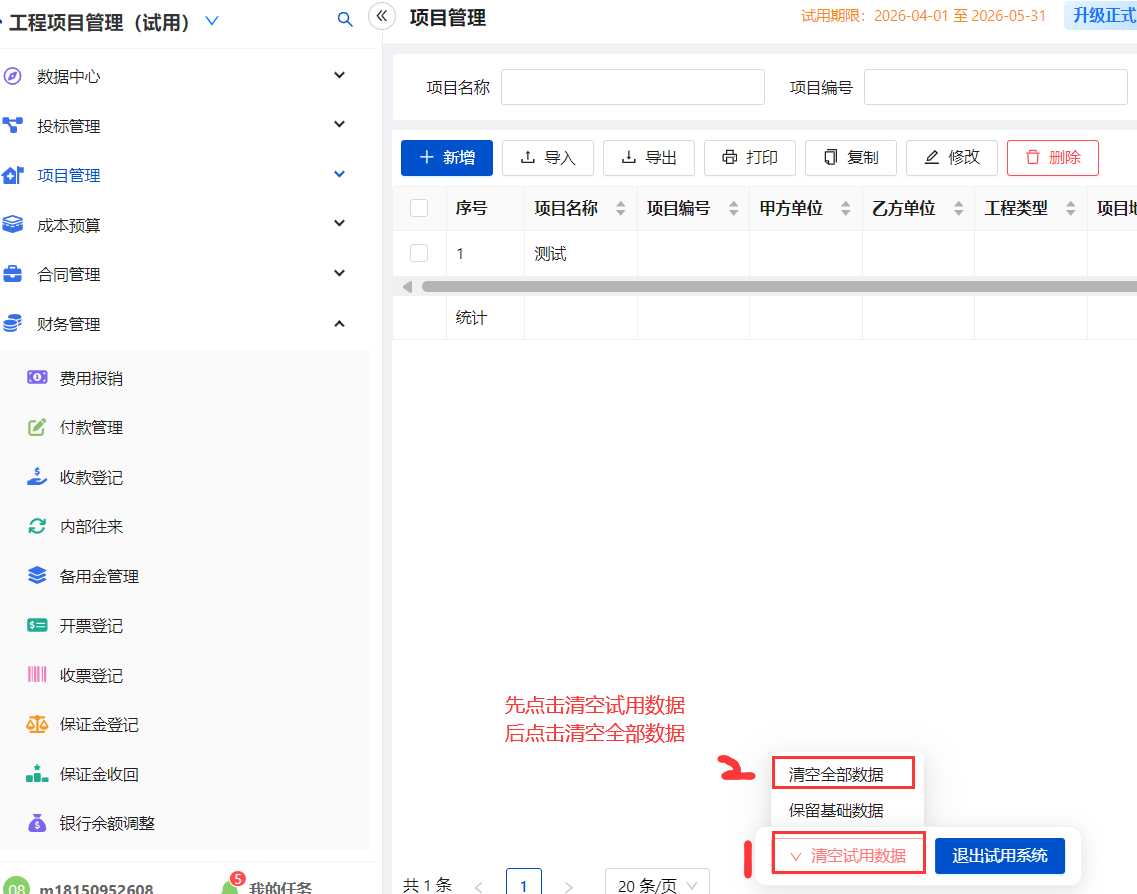Go to pagination page 1
Image resolution: width=1137 pixels, height=894 pixels.
pos(524,883)
